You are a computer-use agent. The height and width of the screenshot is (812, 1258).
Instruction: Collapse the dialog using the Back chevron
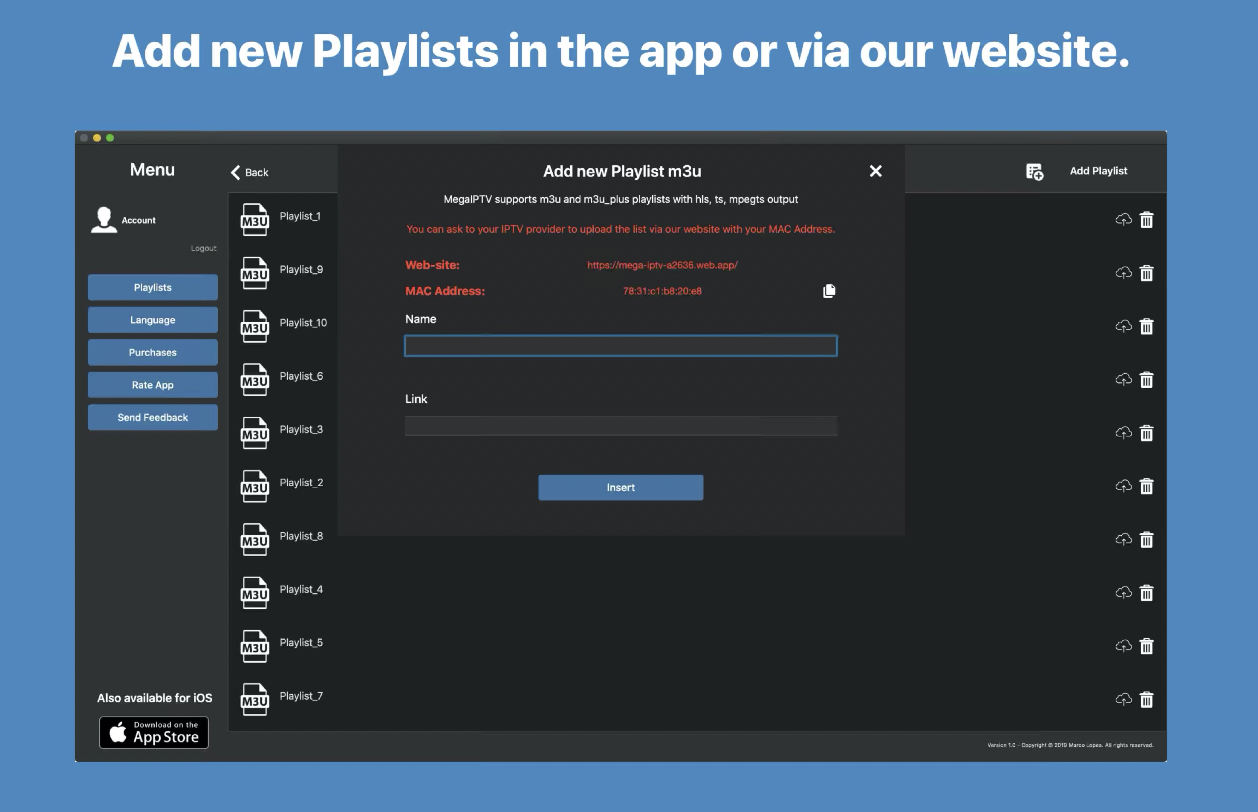[236, 172]
